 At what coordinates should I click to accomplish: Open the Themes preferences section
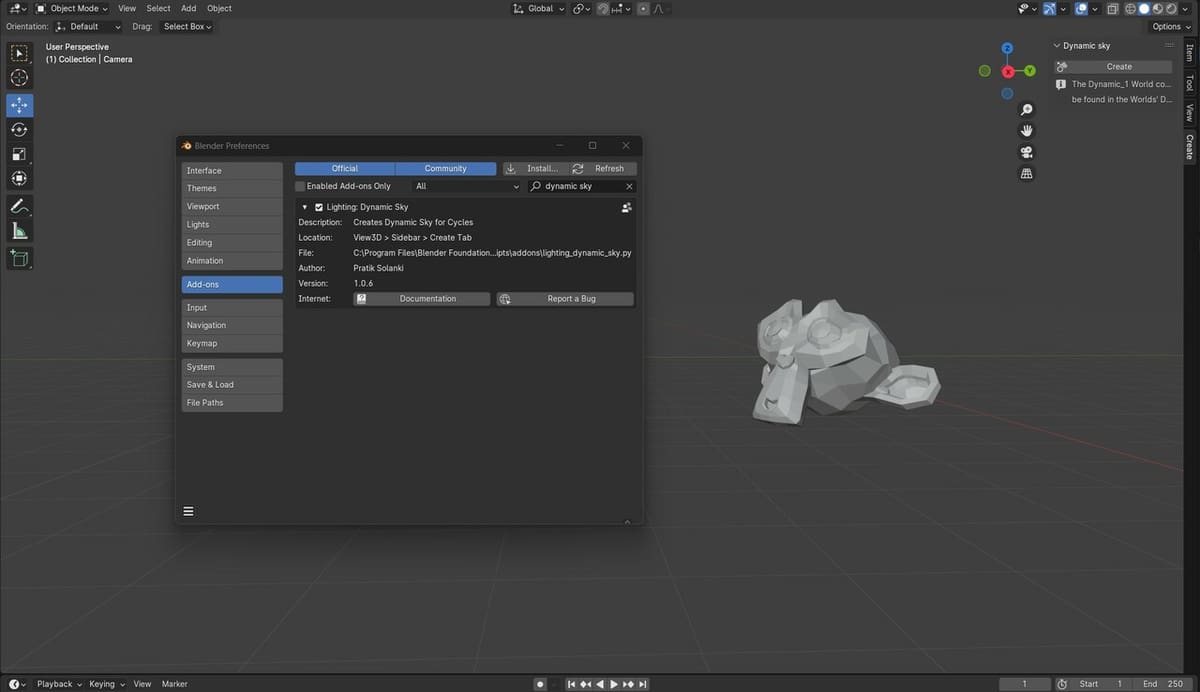pos(232,188)
